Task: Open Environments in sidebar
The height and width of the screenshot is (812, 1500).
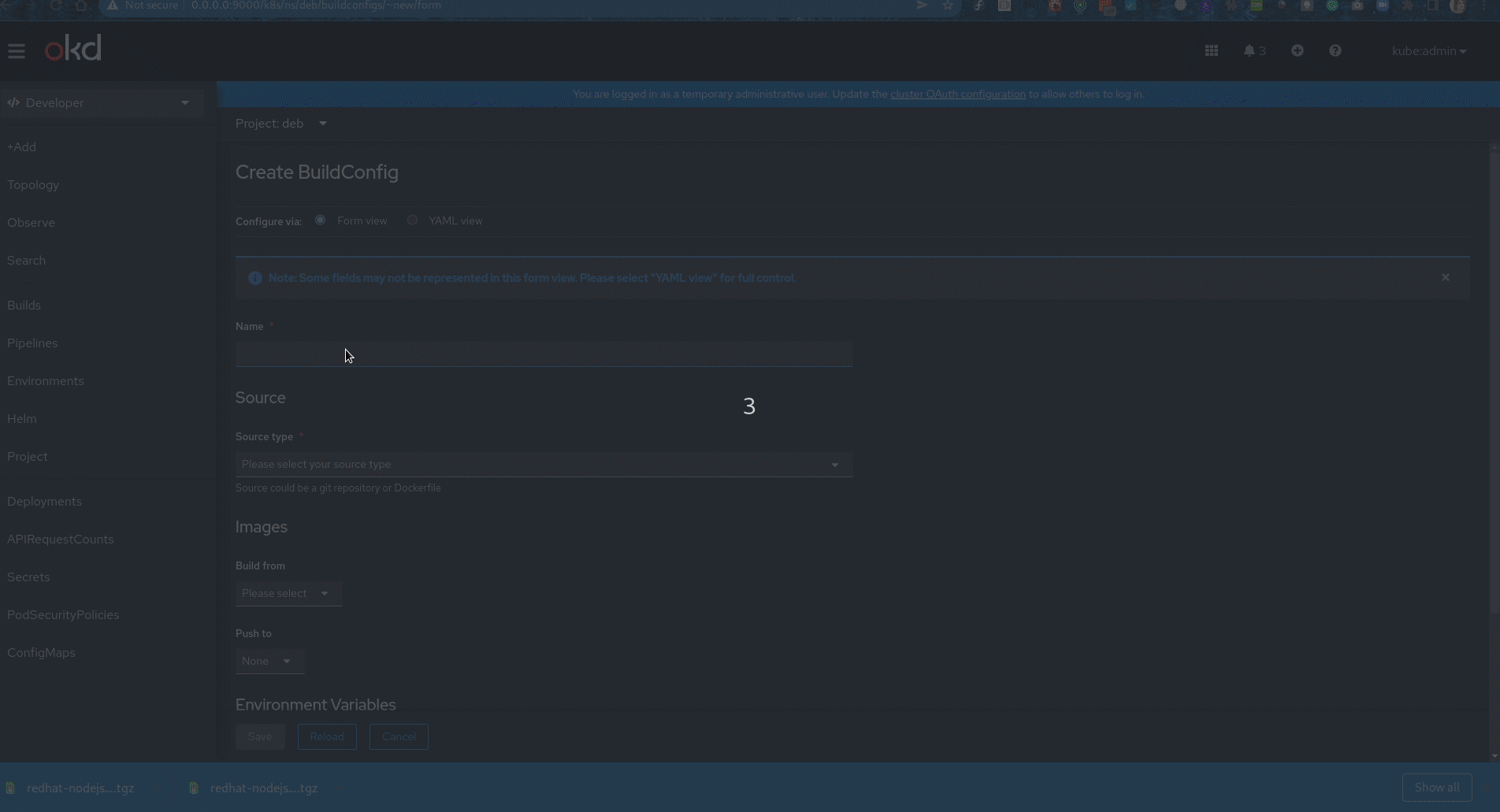Action: pyautogui.click(x=45, y=380)
